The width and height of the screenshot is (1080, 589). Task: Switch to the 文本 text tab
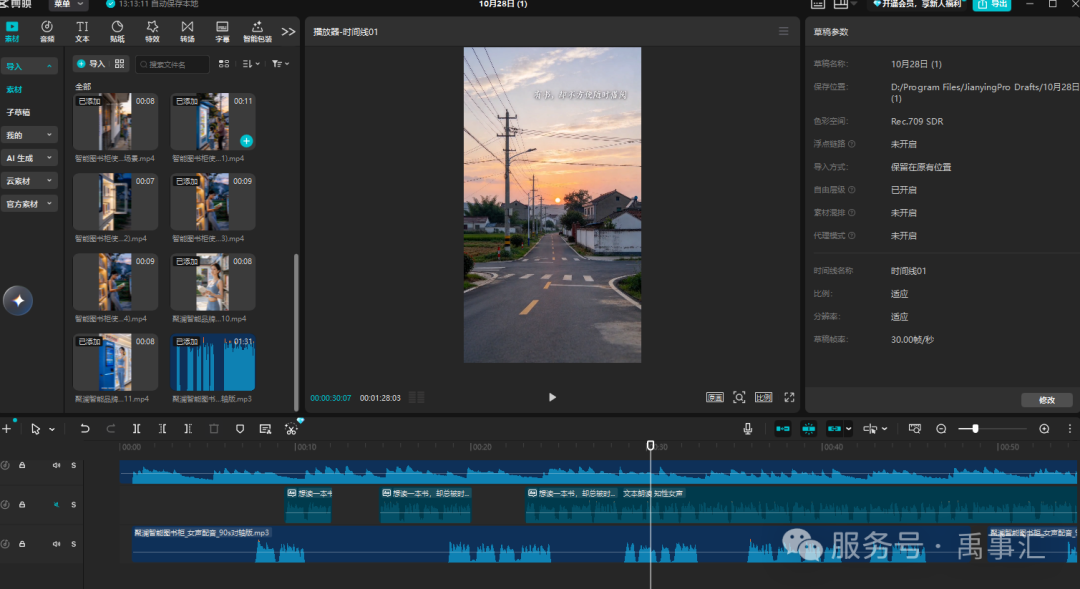coord(82,31)
